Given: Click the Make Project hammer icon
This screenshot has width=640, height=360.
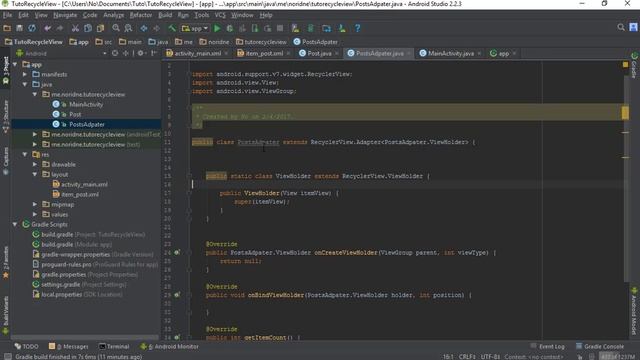Looking at the screenshot, I should pos(172,28).
